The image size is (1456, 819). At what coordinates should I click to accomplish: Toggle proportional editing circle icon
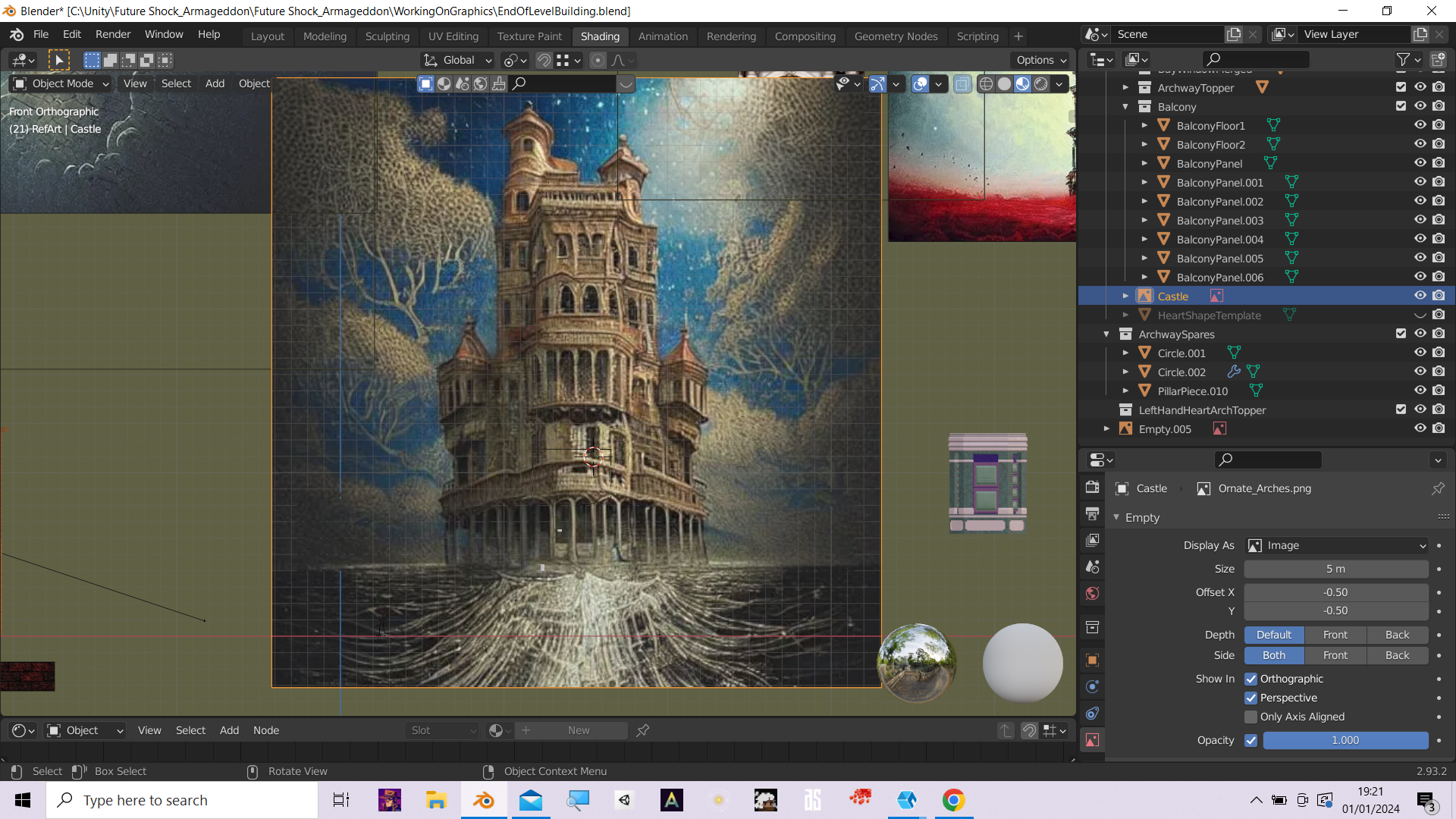tap(598, 60)
